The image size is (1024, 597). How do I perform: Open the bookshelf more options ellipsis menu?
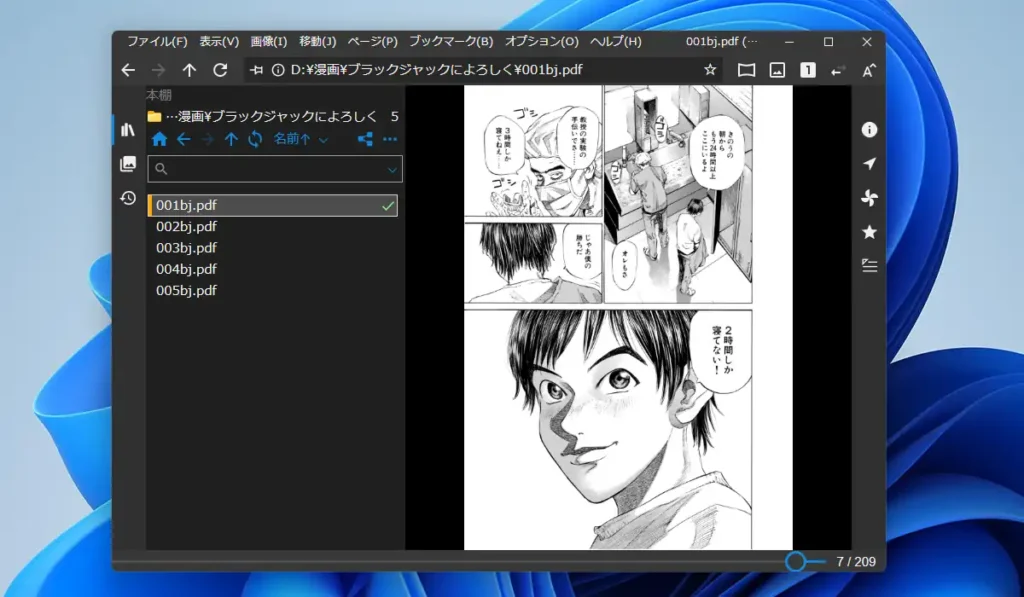pyautogui.click(x=390, y=139)
